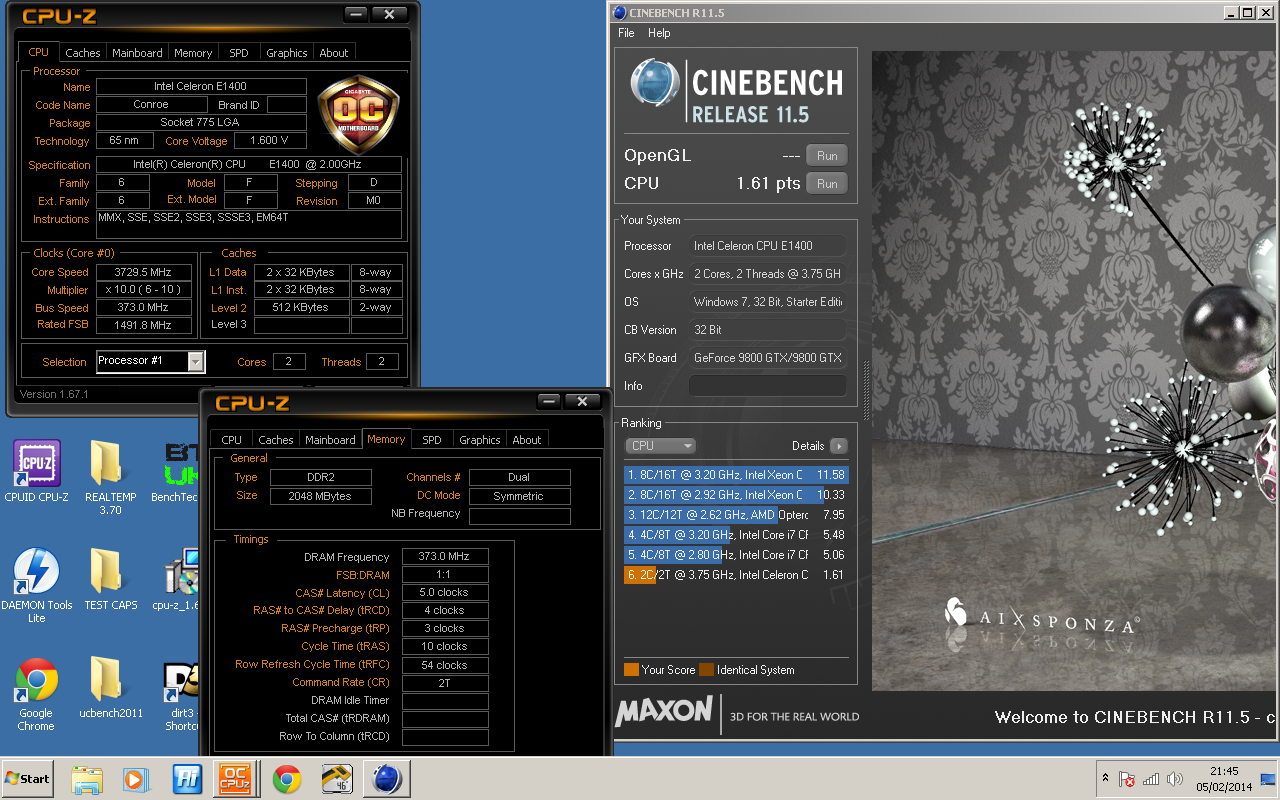Switch to OC CPU-Z in the taskbar
Viewport: 1280px width, 800px height.
236,779
